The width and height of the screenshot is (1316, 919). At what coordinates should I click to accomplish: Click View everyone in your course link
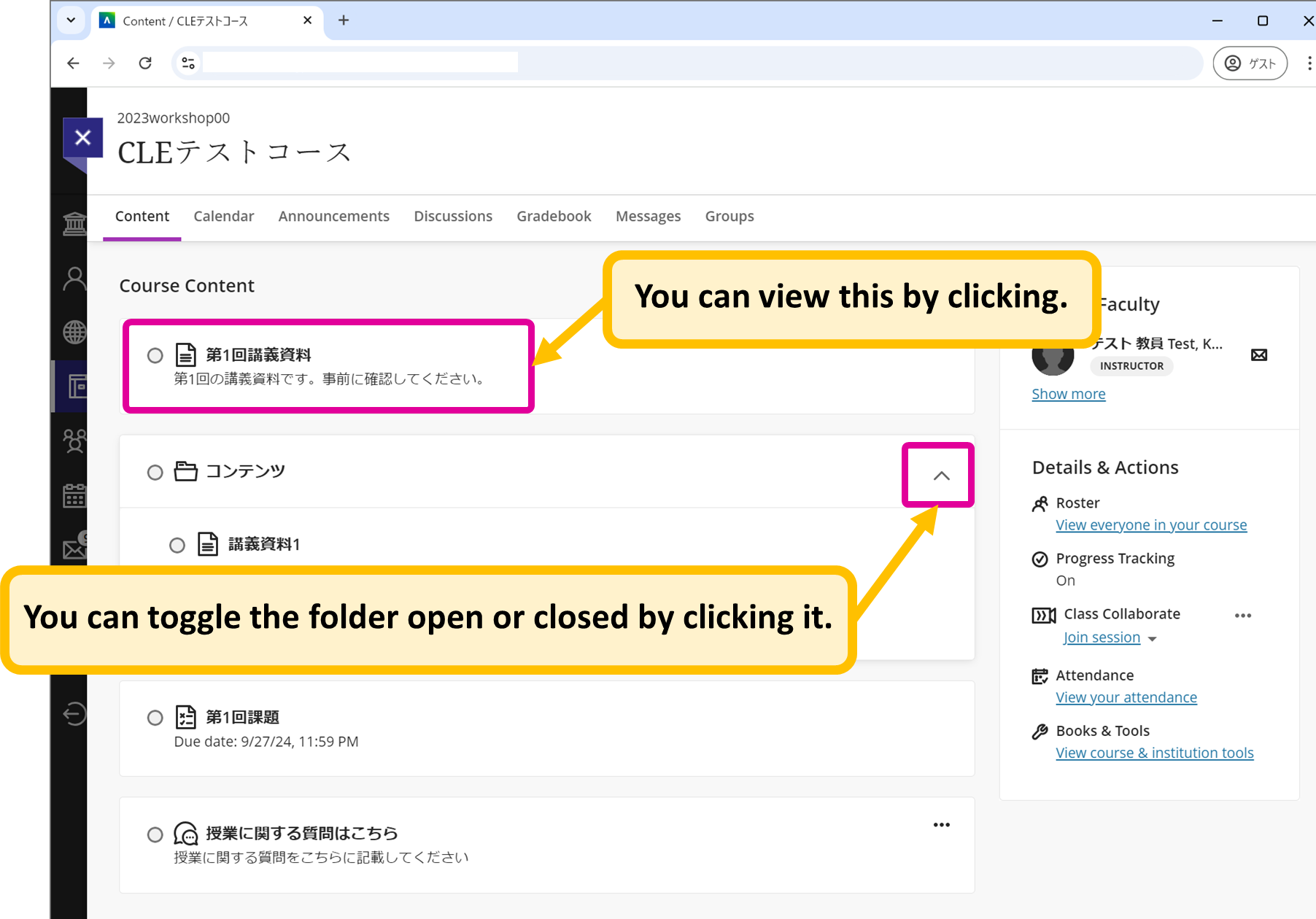coord(1151,524)
